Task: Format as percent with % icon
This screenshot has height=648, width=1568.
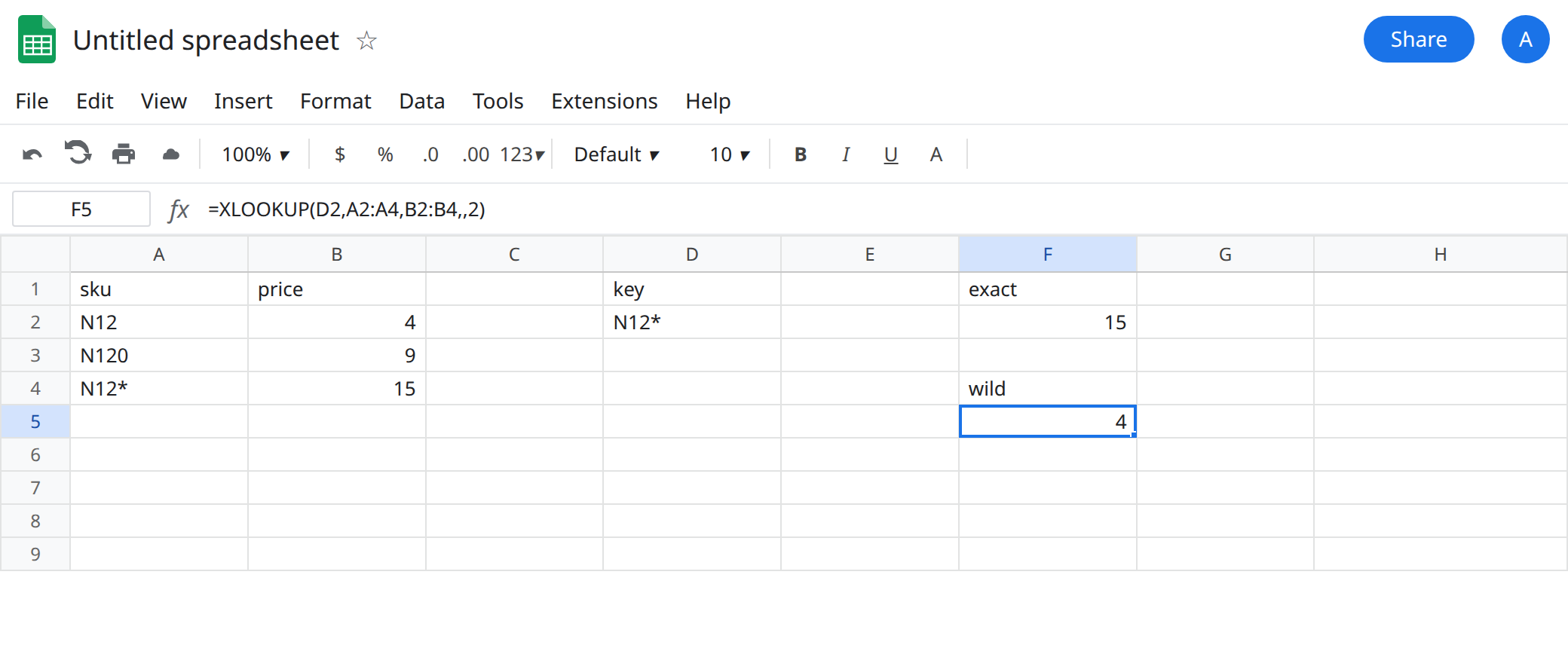Action: 385,154
